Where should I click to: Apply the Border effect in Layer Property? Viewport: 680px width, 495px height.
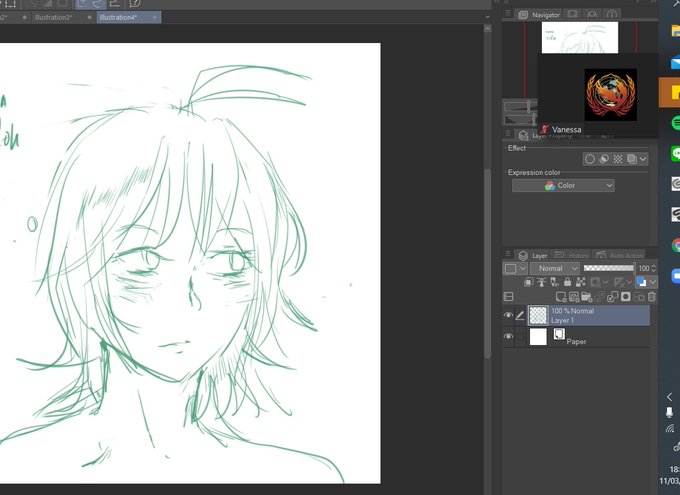589,159
